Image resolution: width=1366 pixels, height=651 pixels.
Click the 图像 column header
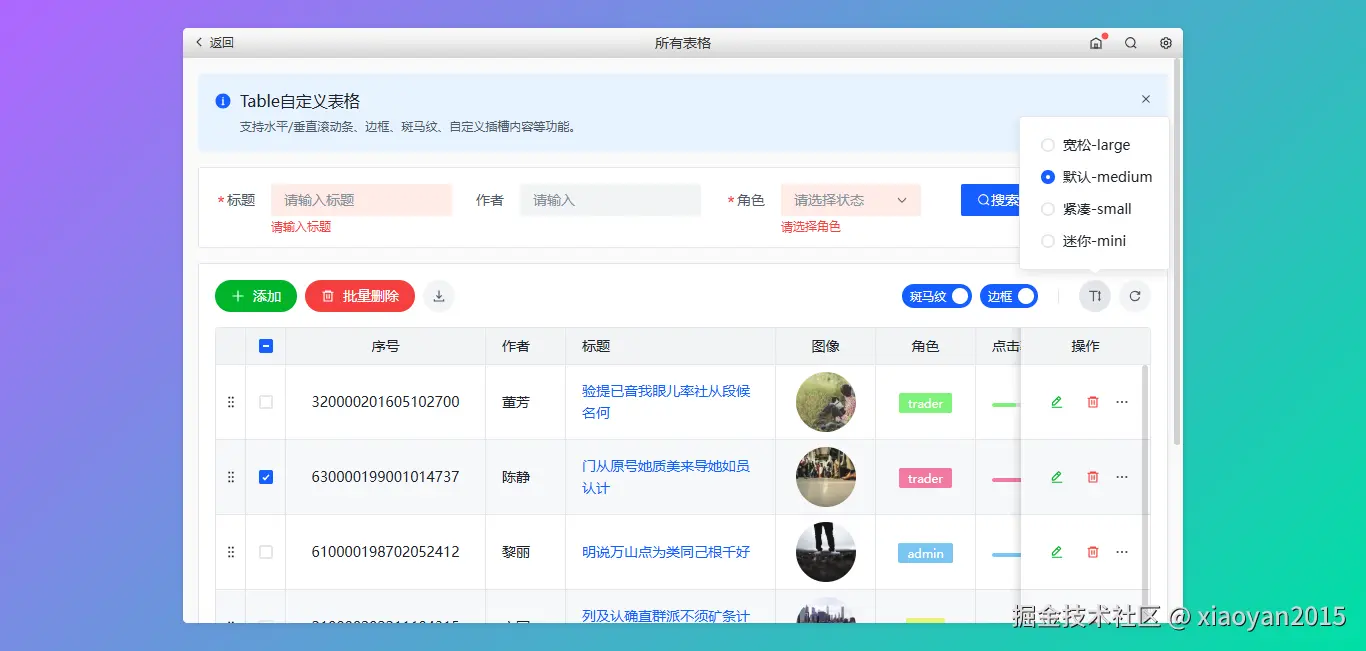click(826, 346)
